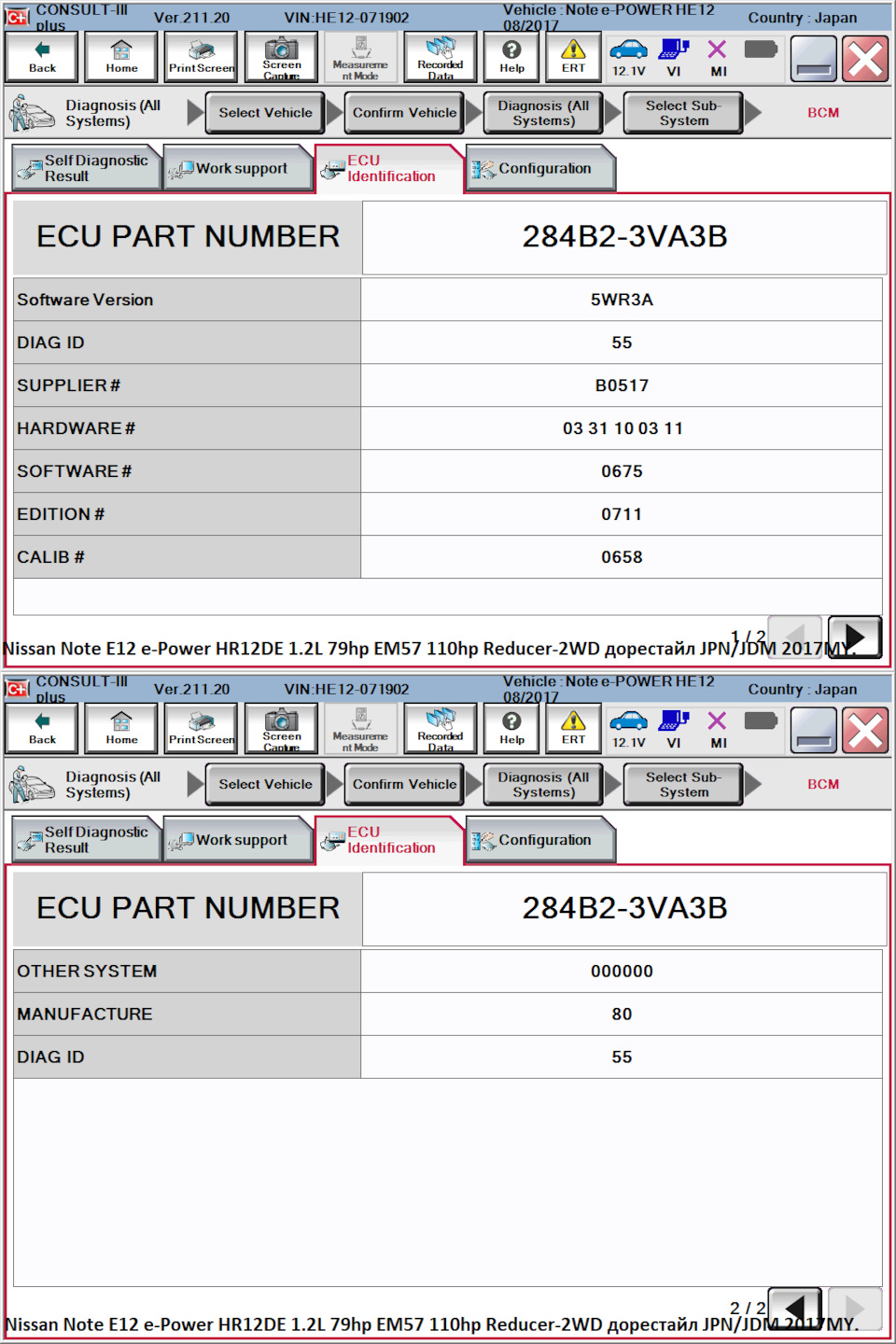Click the BCM label in the page 1/2 window

tap(823, 113)
